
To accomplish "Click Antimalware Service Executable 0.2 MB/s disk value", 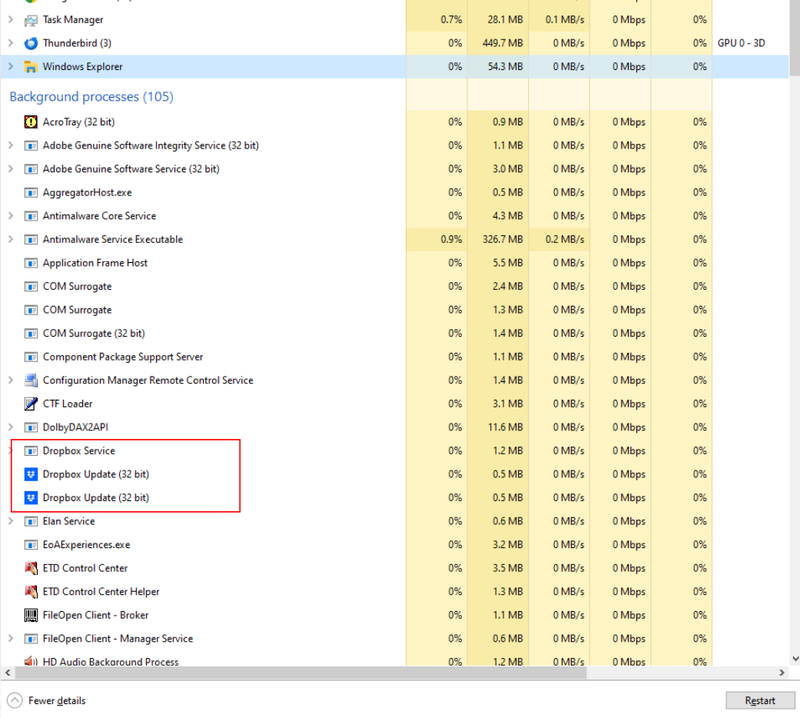I will click(x=564, y=239).
